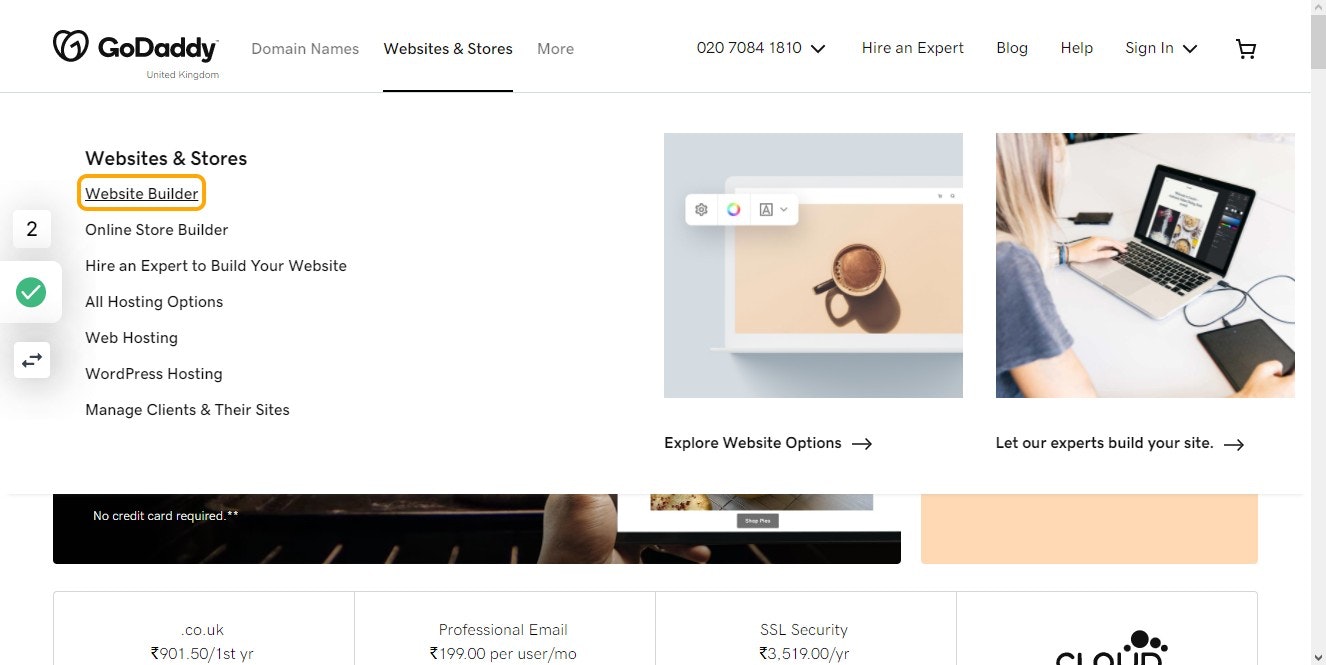1326x665 pixels.
Task: Click the page vertical scrollbar
Action: (x=1318, y=332)
